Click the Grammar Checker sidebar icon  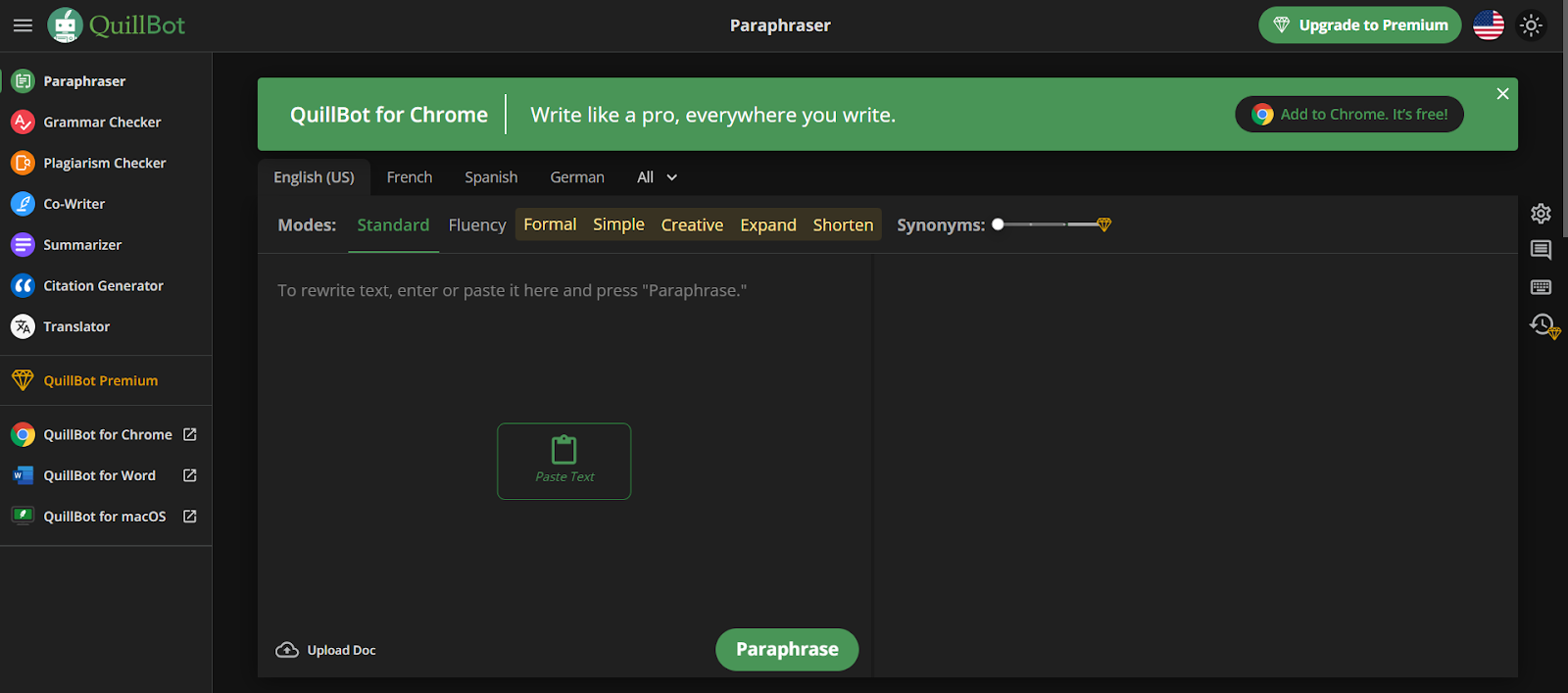(23, 123)
